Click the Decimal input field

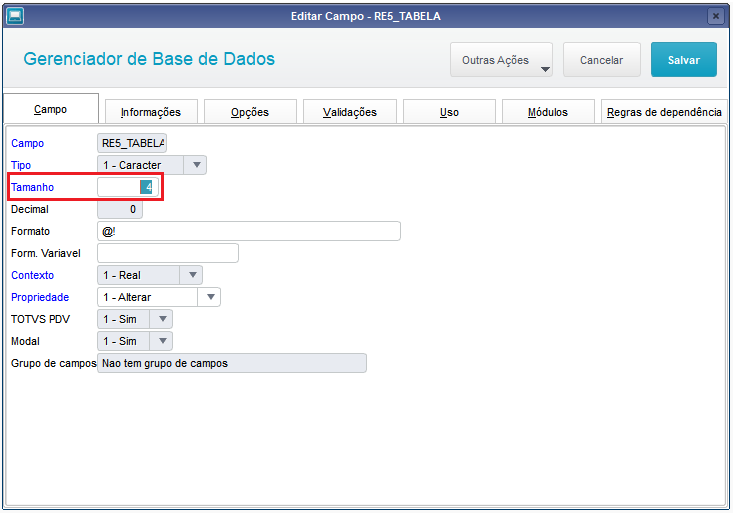point(120,209)
